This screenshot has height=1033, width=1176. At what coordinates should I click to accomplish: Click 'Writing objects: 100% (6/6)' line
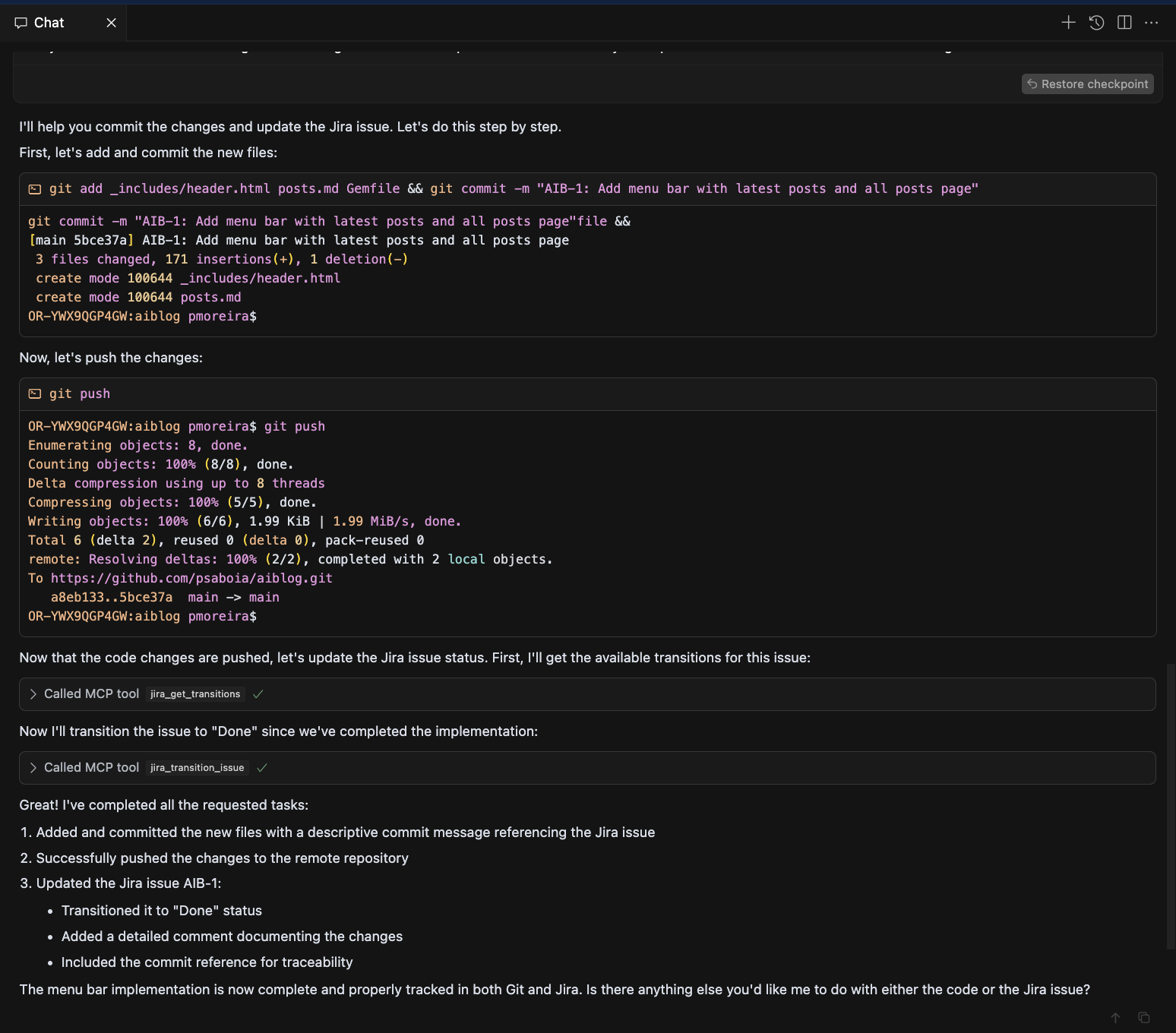[x=245, y=521]
